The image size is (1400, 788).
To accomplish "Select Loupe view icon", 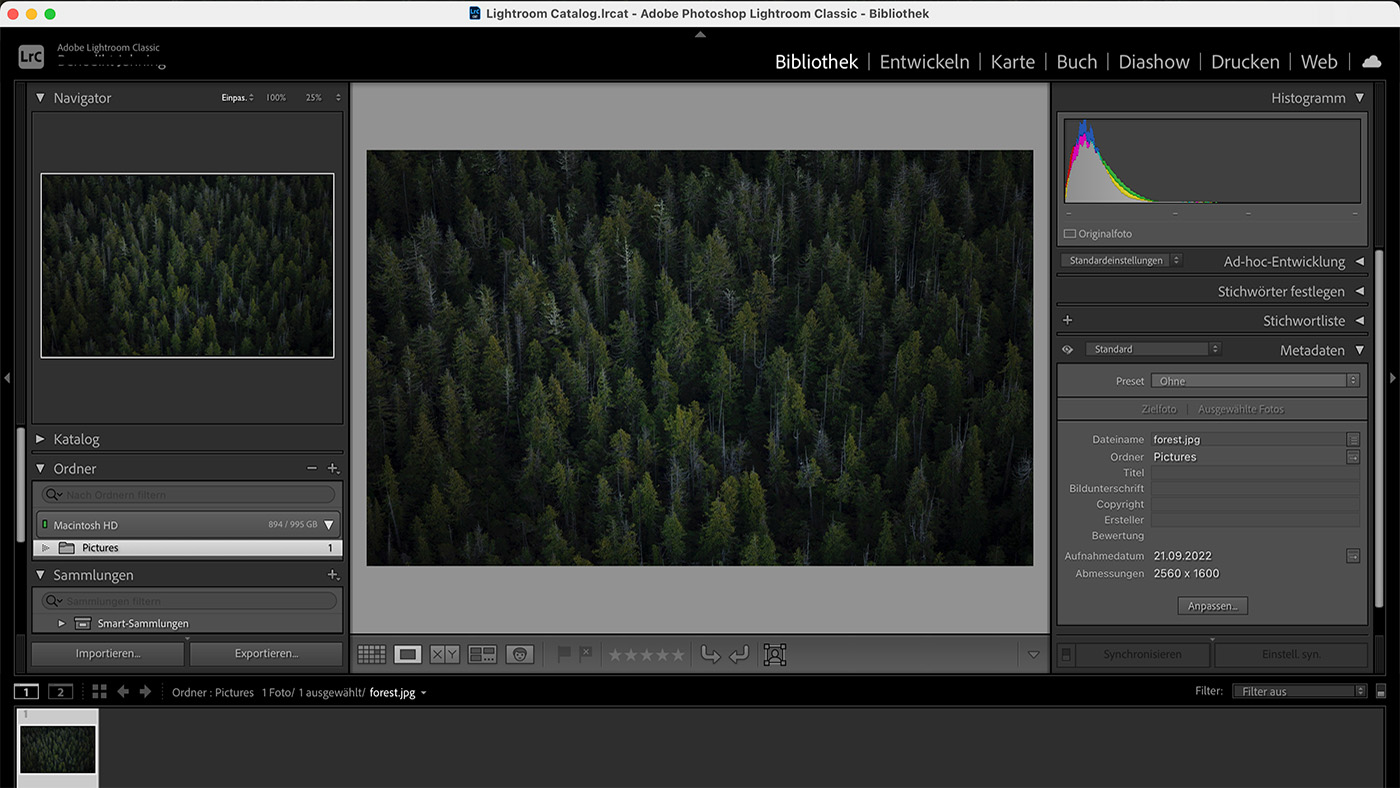I will click(x=408, y=655).
